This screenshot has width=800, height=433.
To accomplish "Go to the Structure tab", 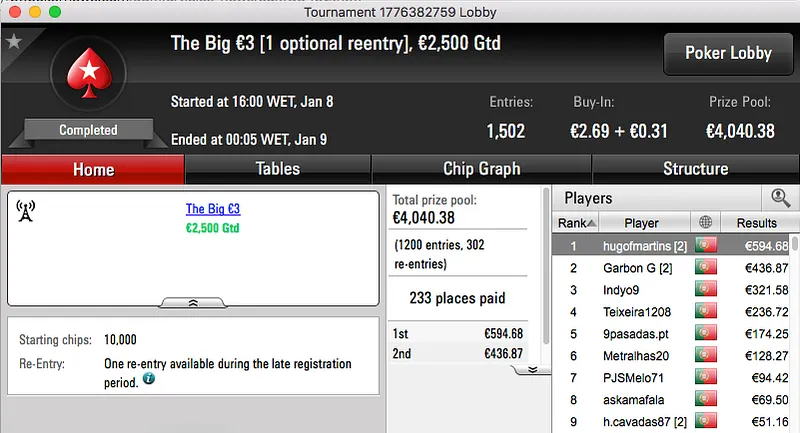I will pos(695,169).
